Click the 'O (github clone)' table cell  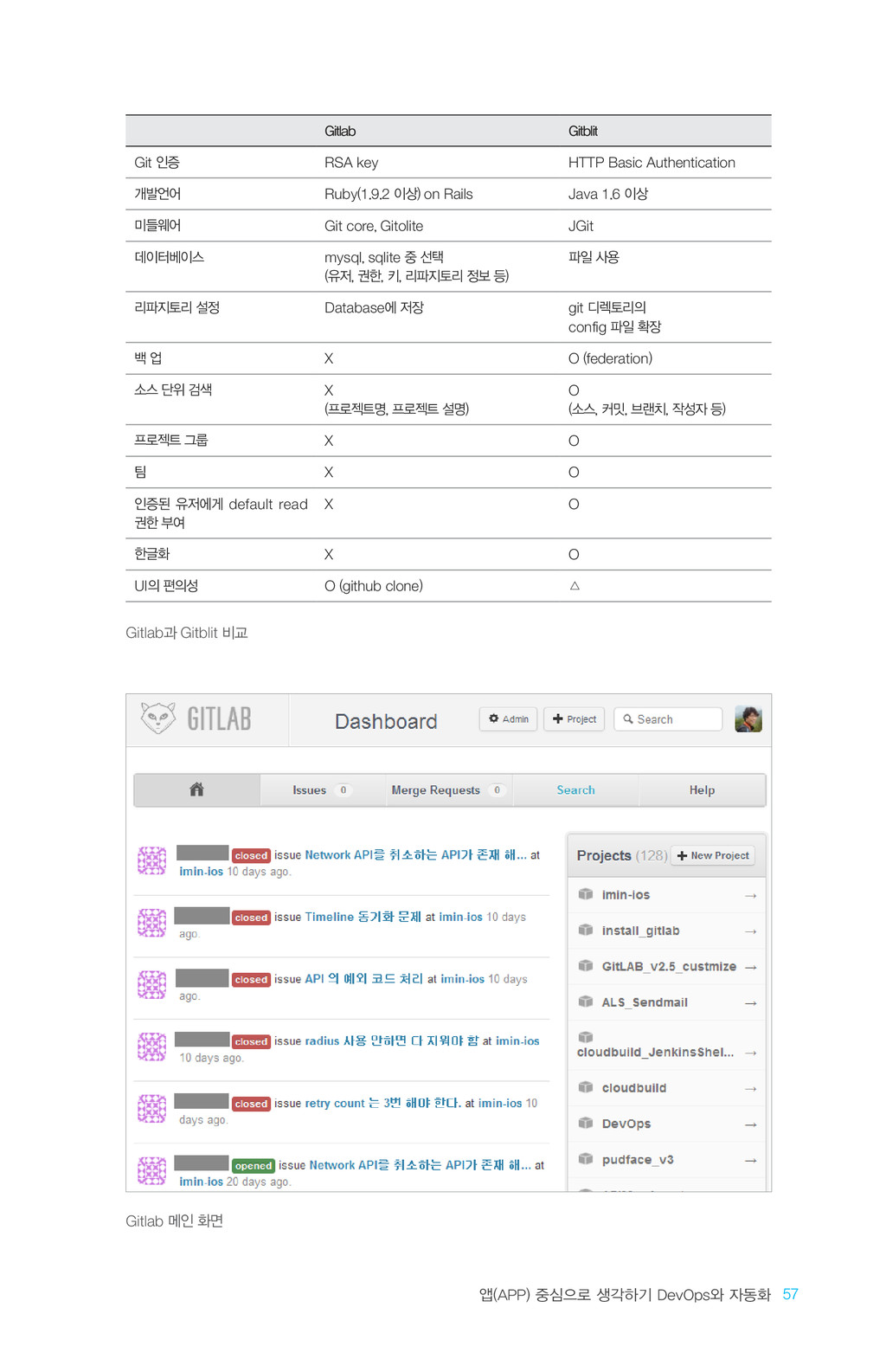[374, 586]
